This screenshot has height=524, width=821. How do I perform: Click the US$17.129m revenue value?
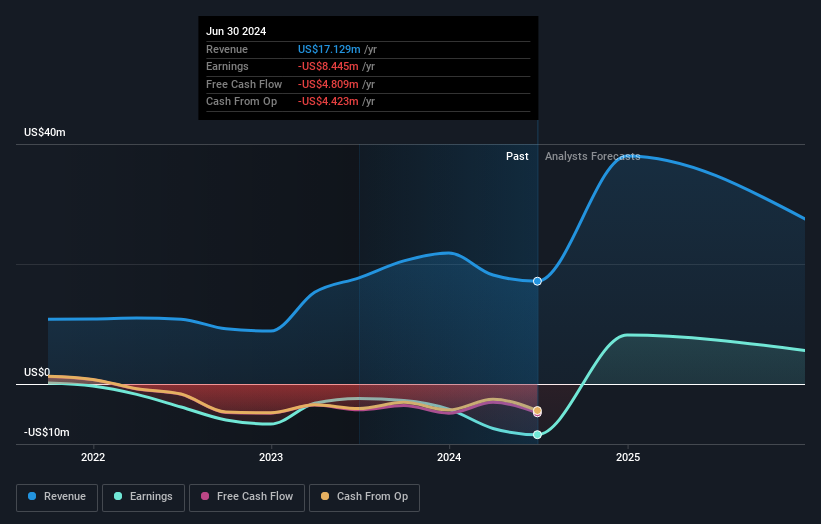pyautogui.click(x=329, y=49)
